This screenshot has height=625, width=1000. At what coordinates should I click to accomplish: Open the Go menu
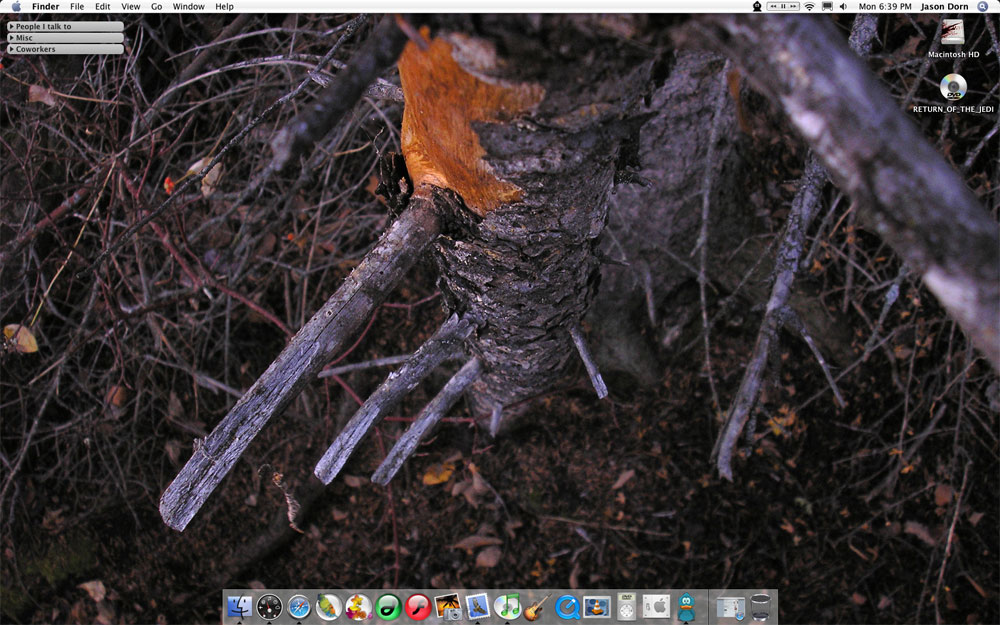(x=156, y=6)
